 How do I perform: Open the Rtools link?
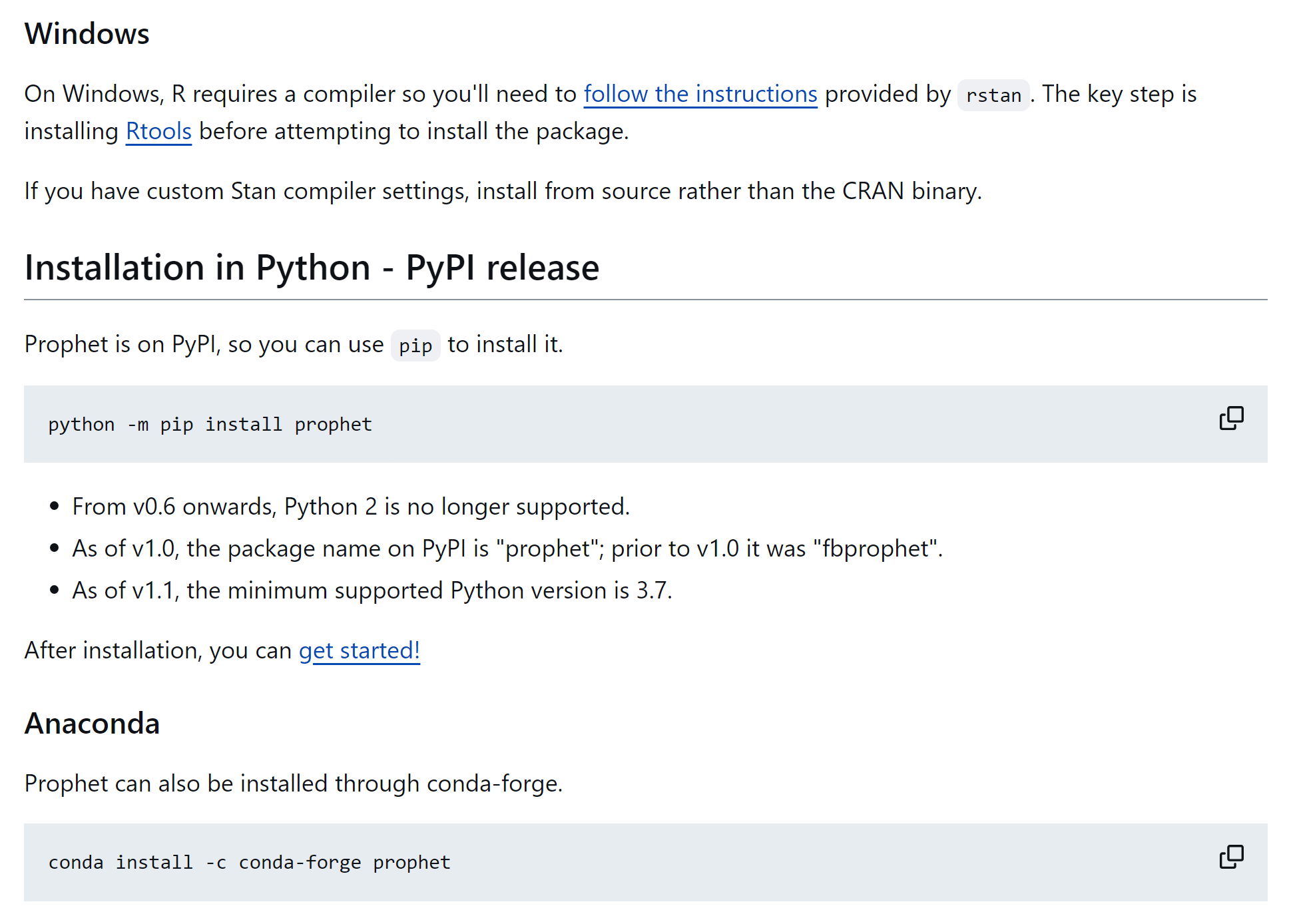pyautogui.click(x=158, y=131)
